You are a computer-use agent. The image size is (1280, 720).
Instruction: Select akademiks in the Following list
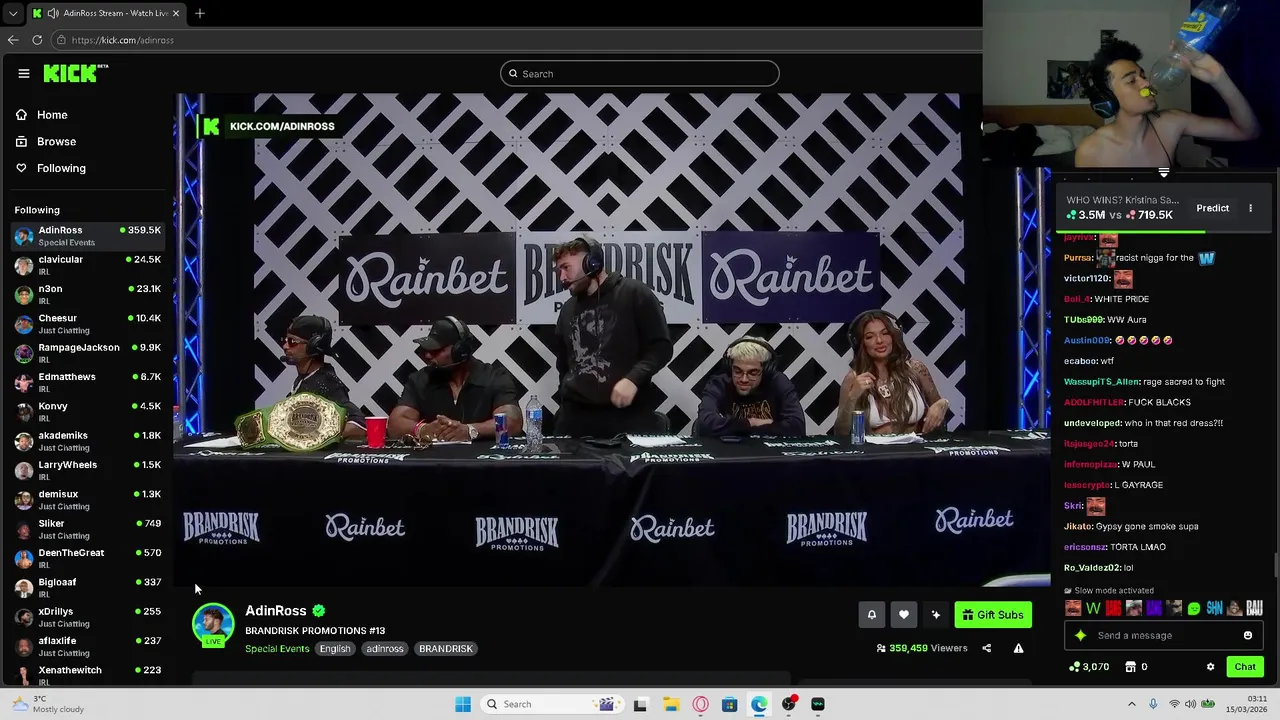coord(88,441)
